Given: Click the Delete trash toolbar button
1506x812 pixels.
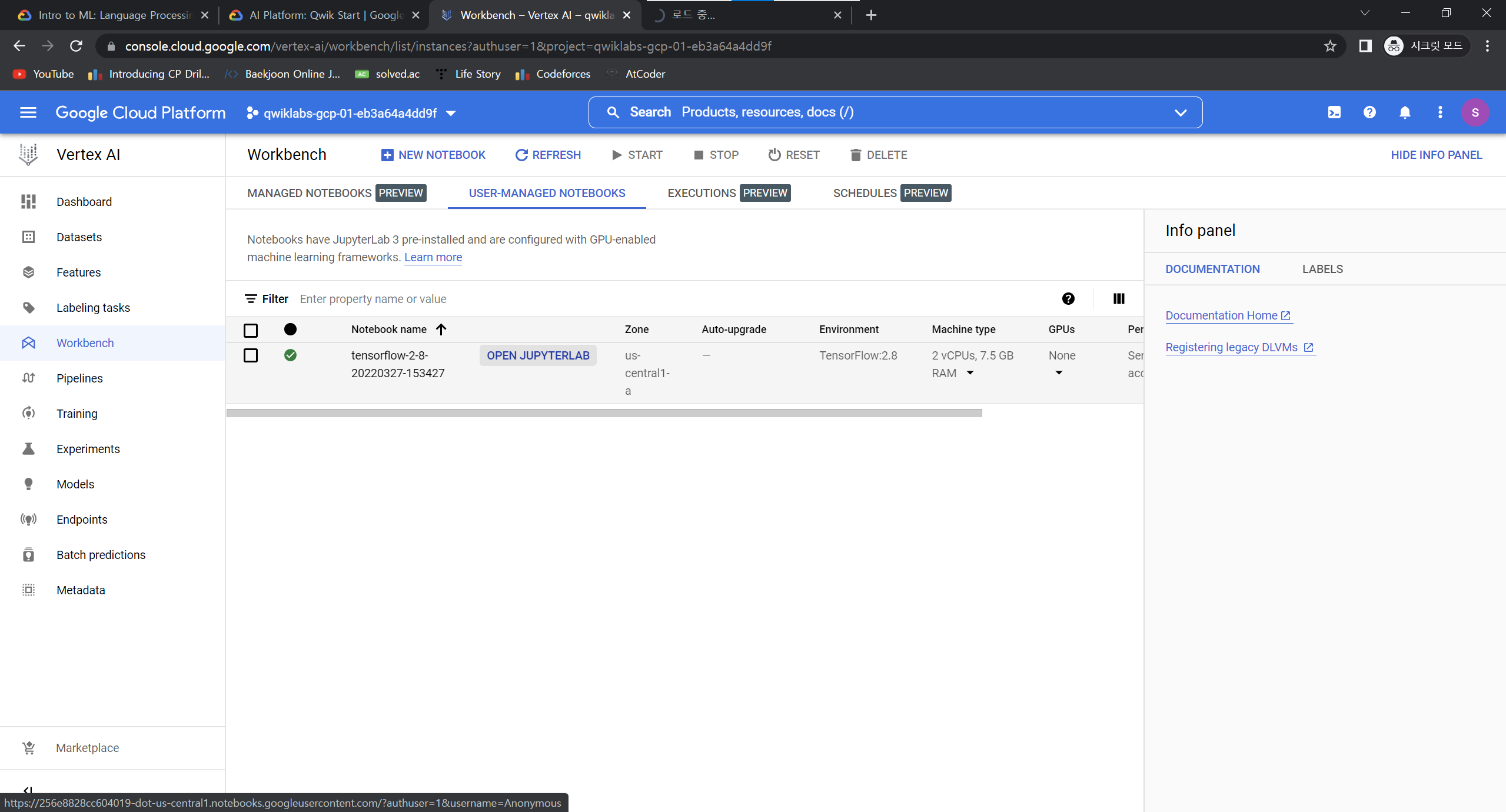Looking at the screenshot, I should click(879, 155).
